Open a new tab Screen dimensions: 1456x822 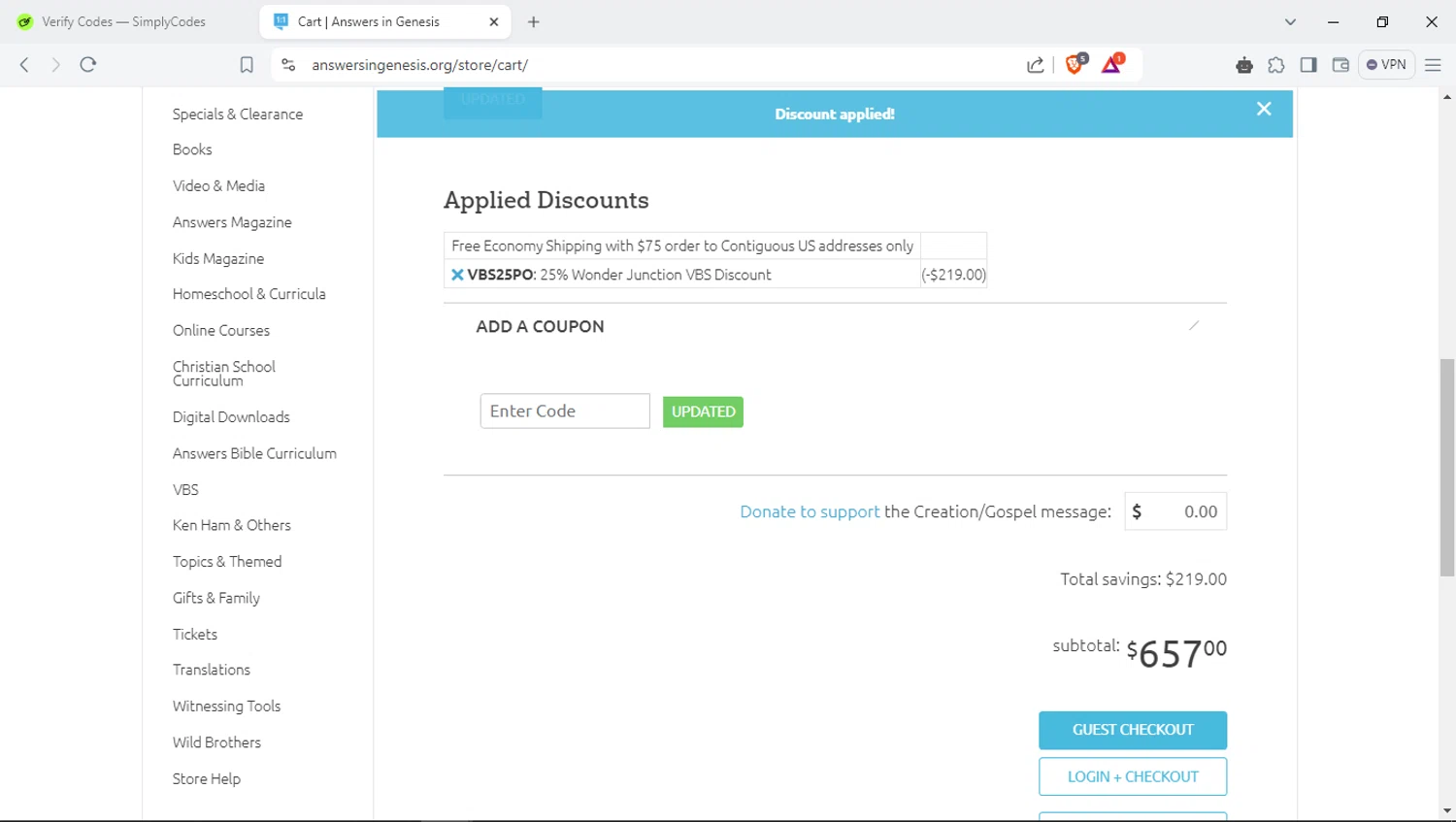[533, 21]
